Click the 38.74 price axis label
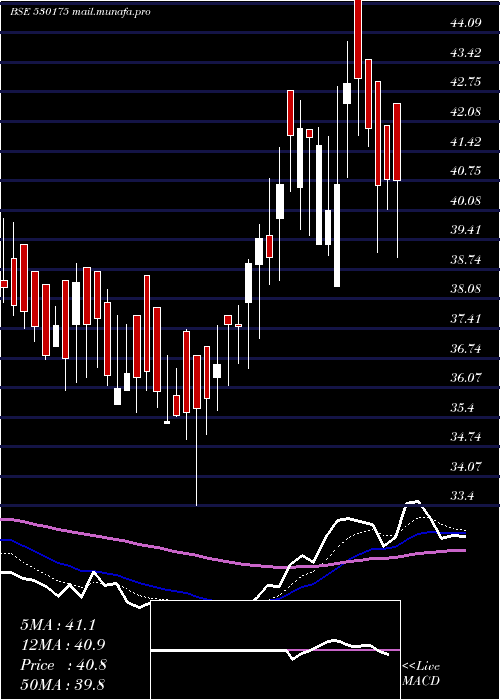 pyautogui.click(x=466, y=260)
